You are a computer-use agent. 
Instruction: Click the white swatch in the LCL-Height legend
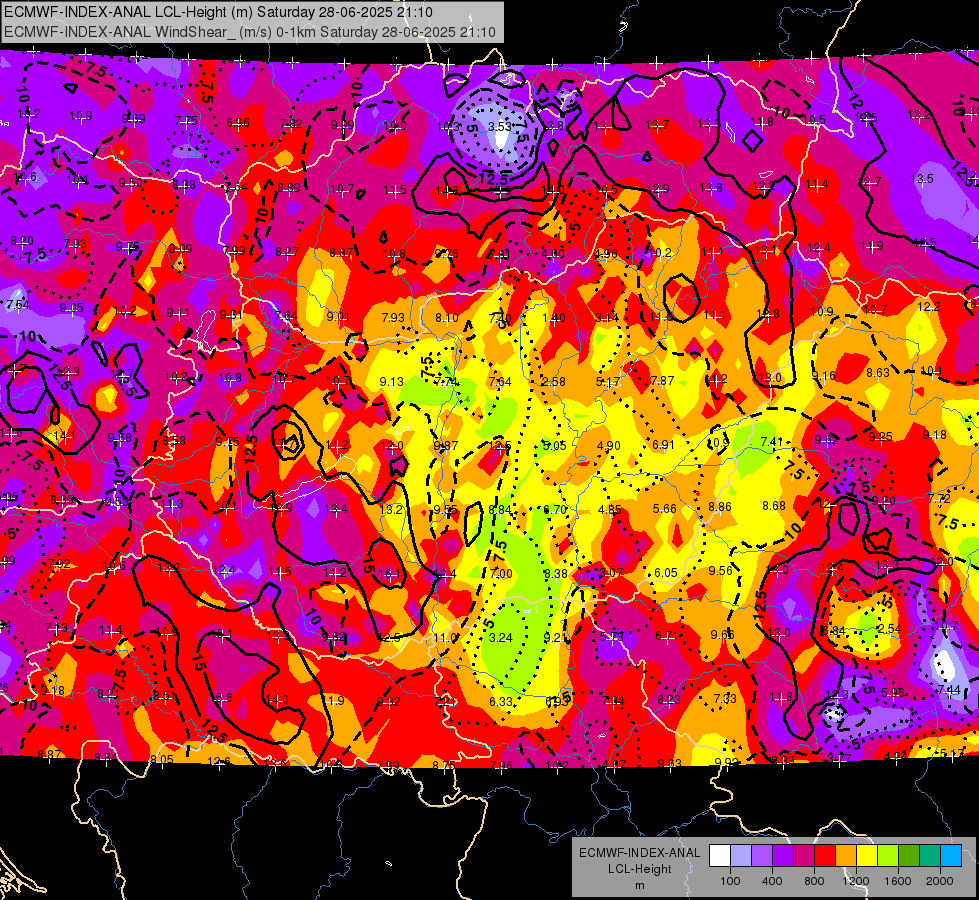720,856
